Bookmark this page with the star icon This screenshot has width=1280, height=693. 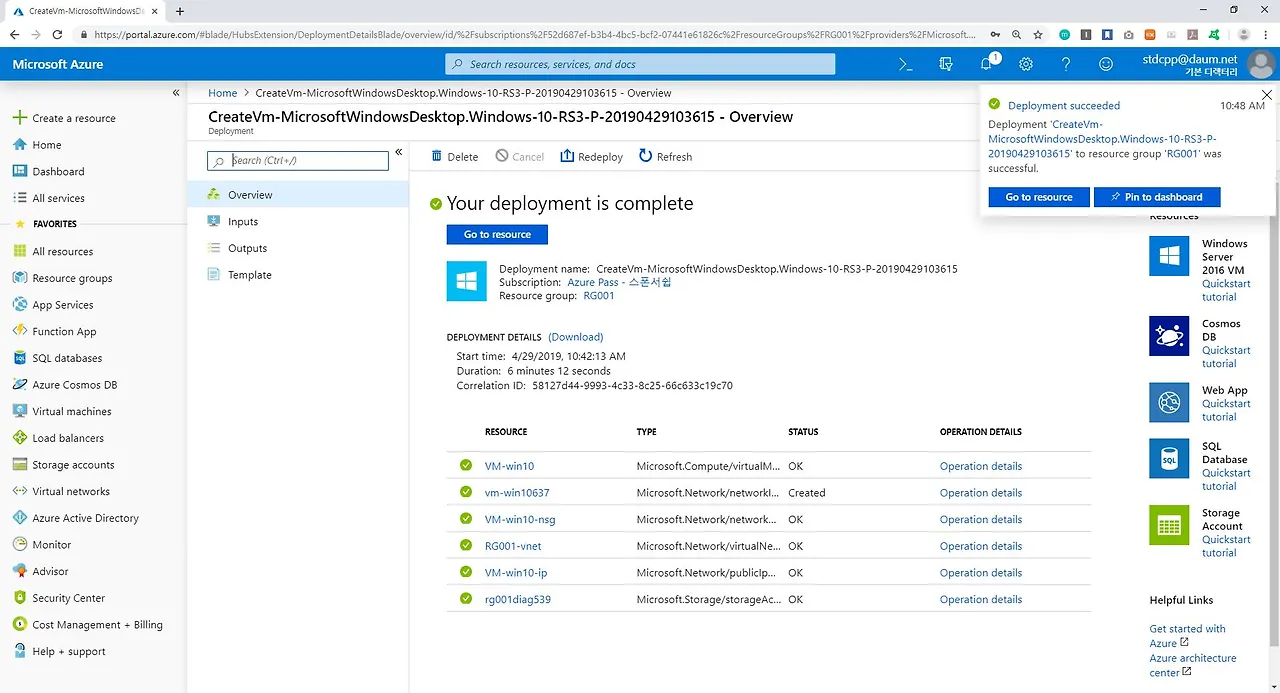(x=1038, y=34)
